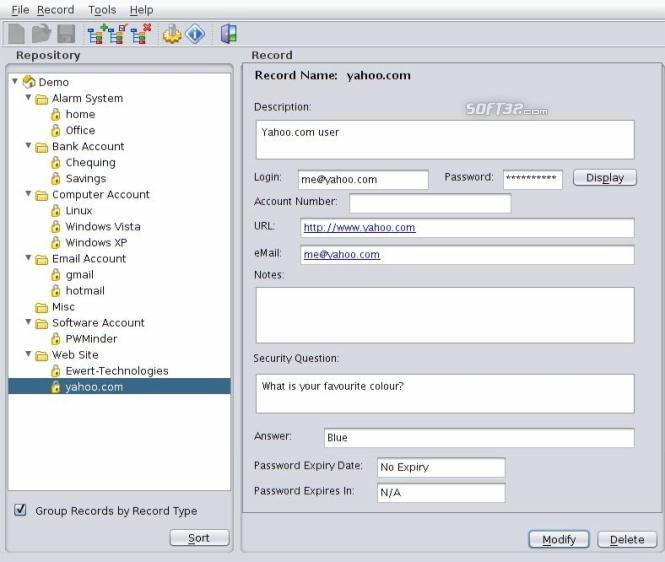Click the lock icon beside PWMinder

click(56, 339)
